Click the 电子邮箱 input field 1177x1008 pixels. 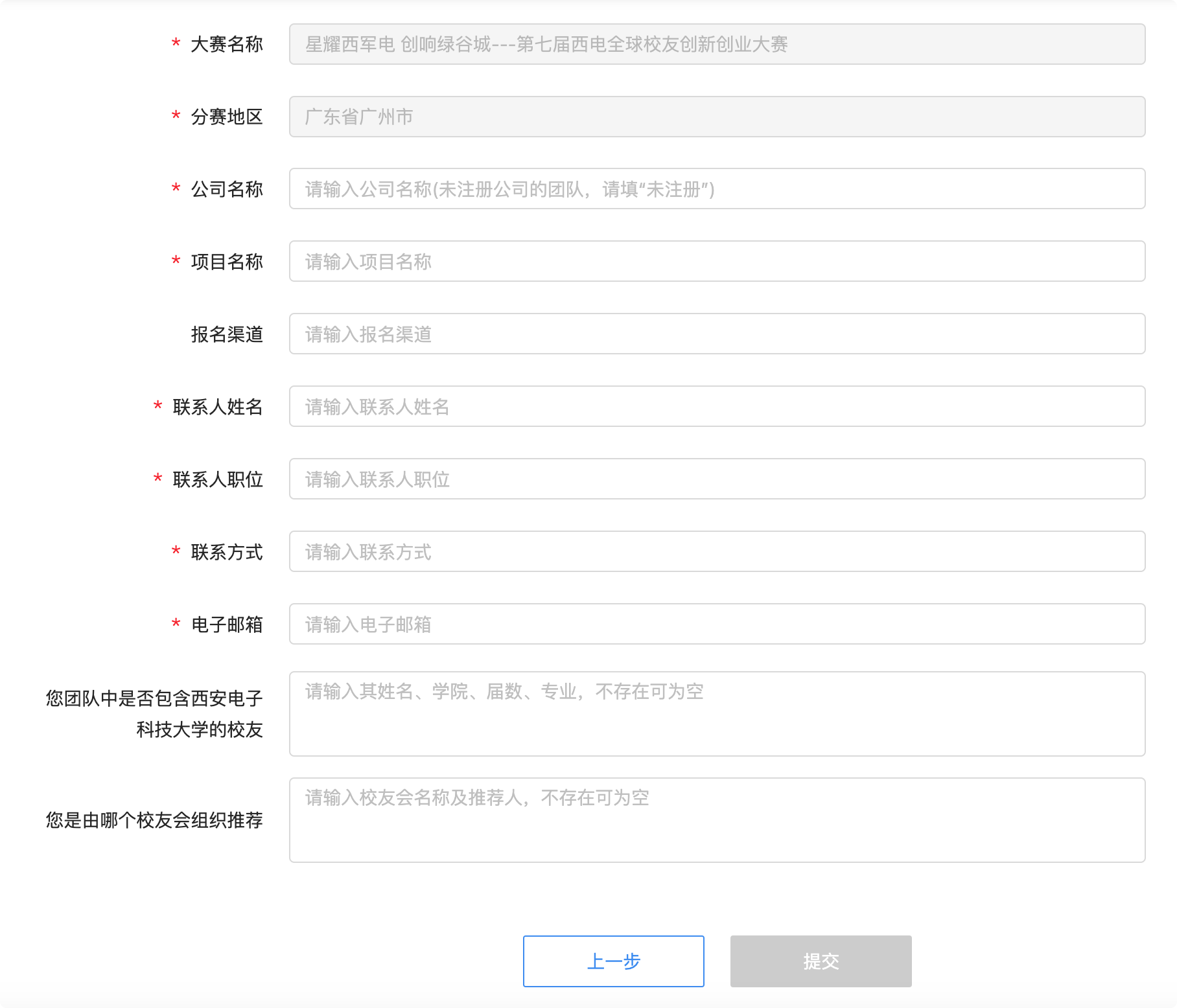717,624
